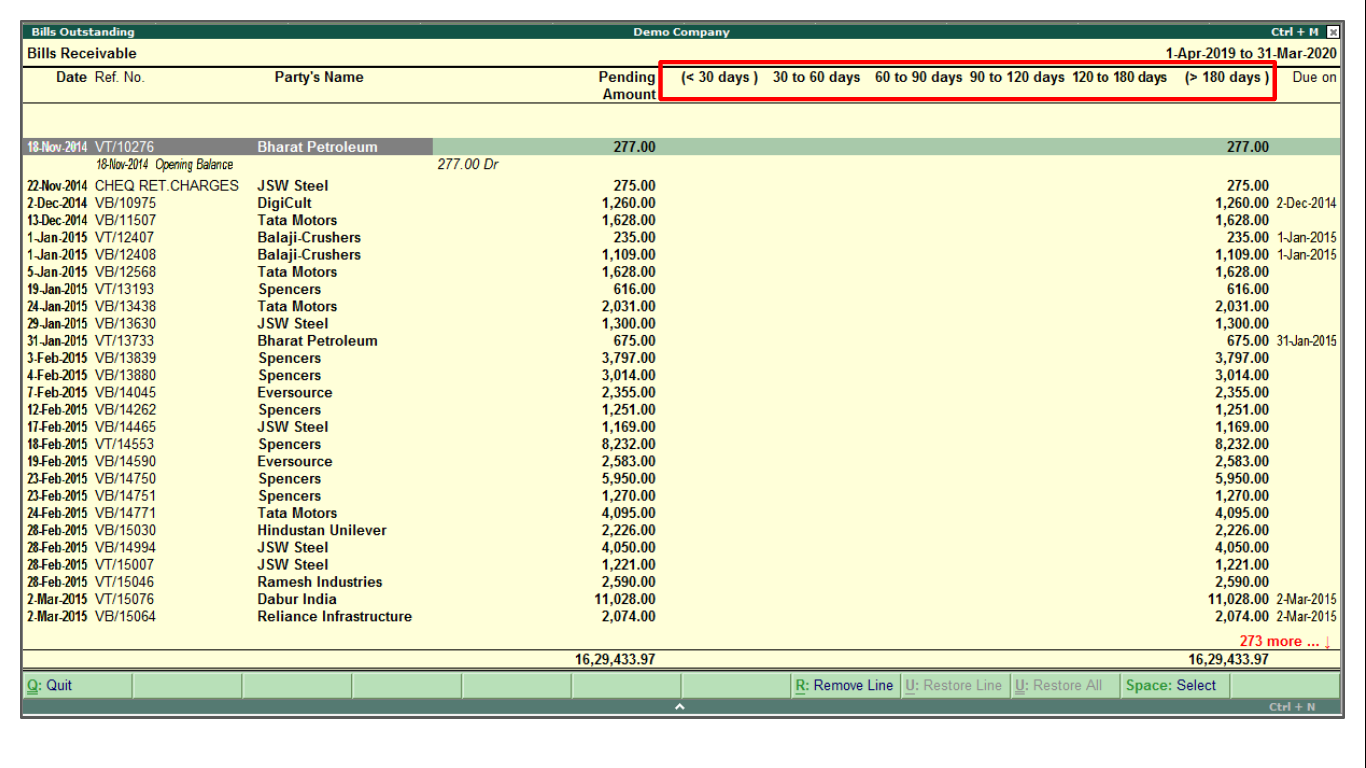
Task: Select the CHEQ RET.CHARGES JSW Steel row
Action: point(681,186)
